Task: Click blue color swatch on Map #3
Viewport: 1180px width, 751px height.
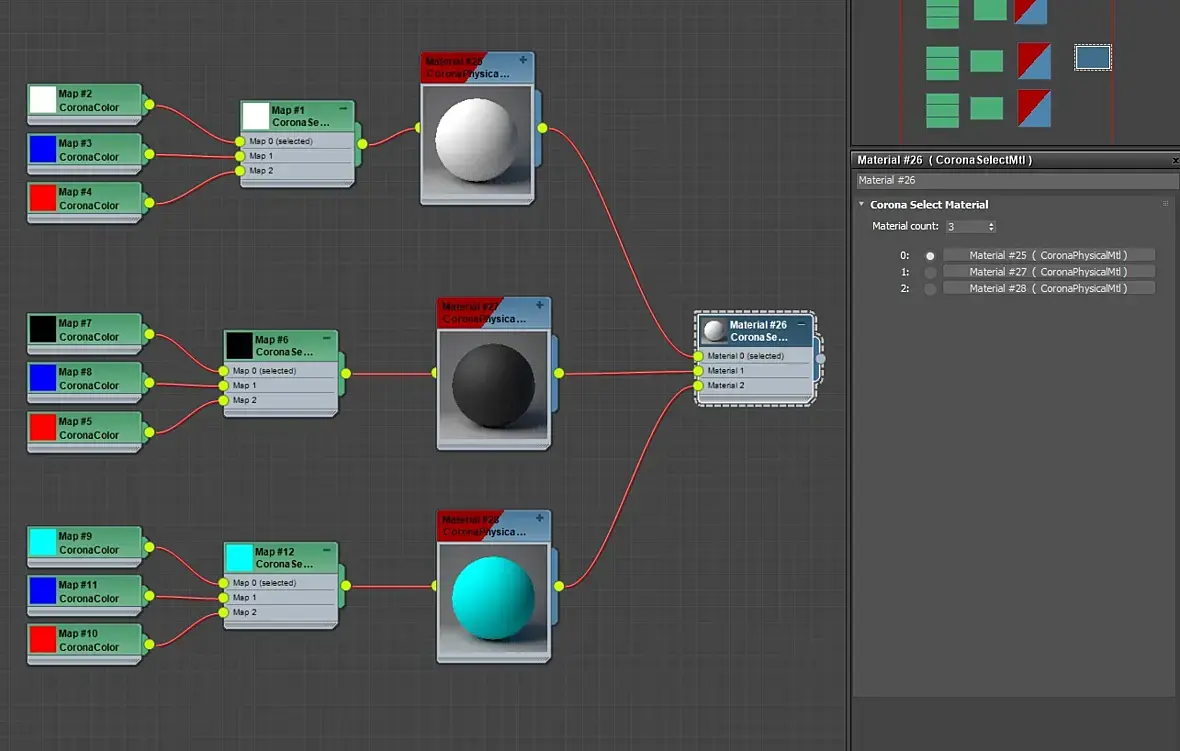Action: click(x=43, y=149)
